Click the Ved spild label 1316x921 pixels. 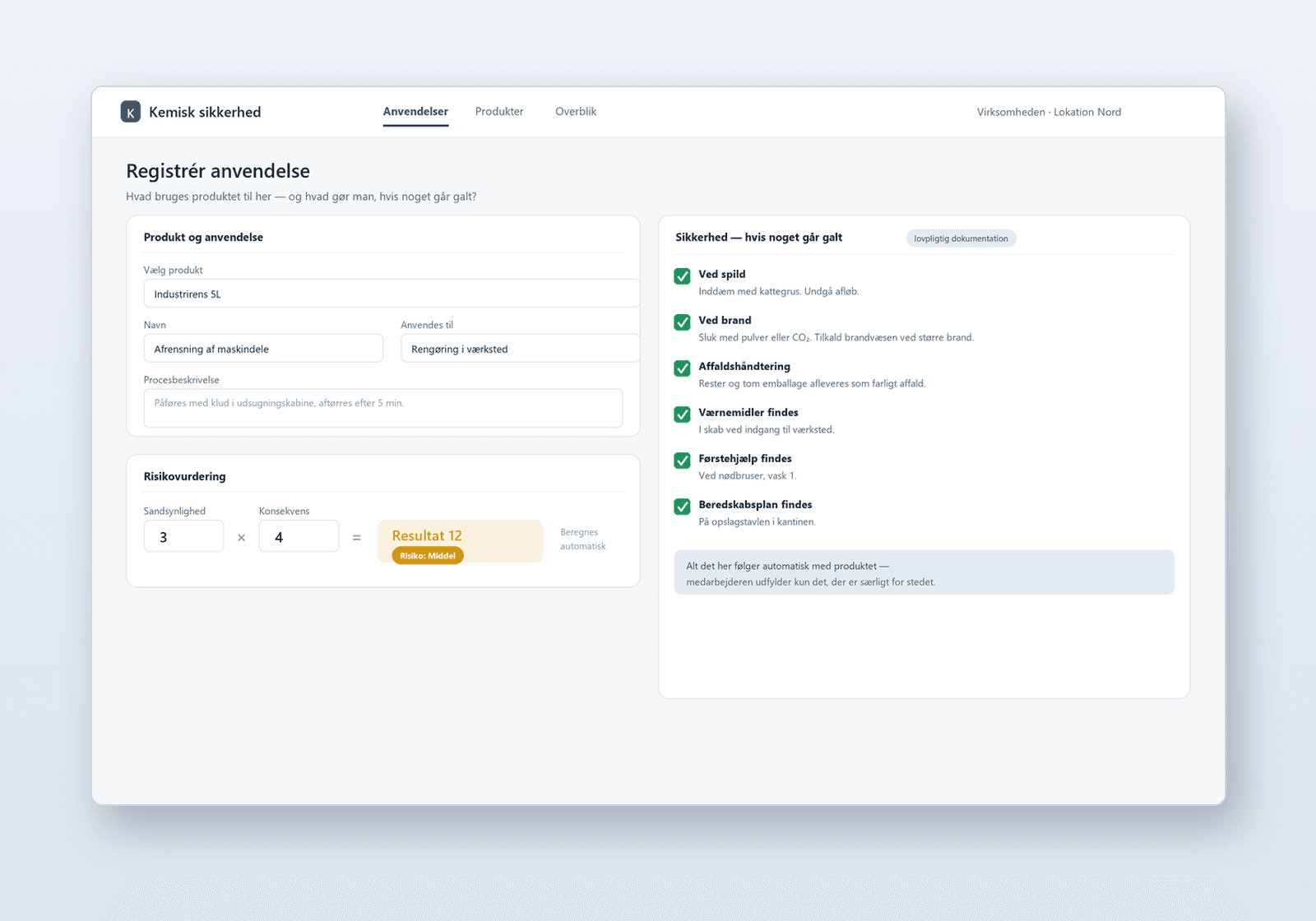pos(721,274)
